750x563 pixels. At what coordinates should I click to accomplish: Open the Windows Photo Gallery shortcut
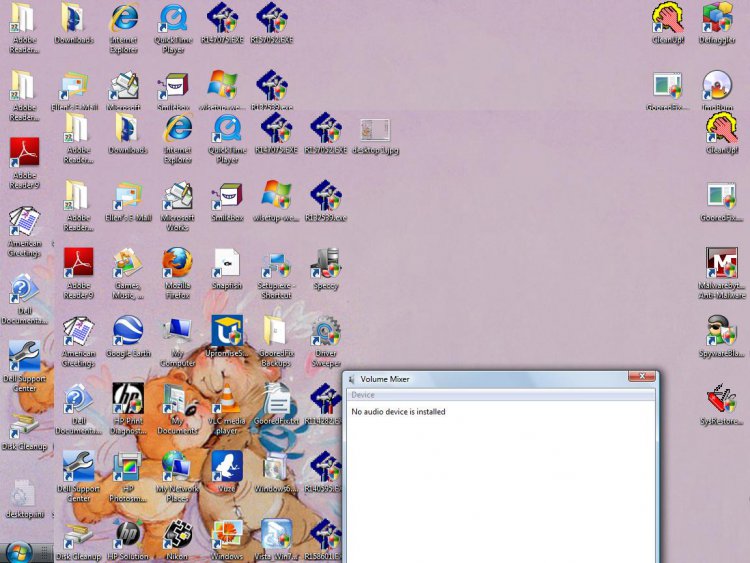coord(227,540)
